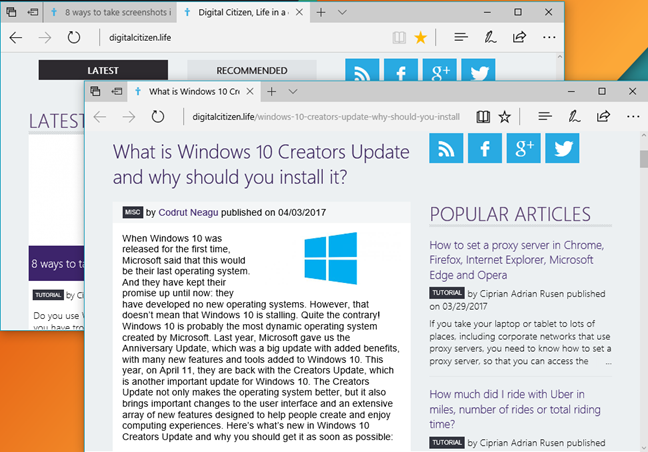Close the 'What is Windows 10 Cr' tab

coord(250,91)
